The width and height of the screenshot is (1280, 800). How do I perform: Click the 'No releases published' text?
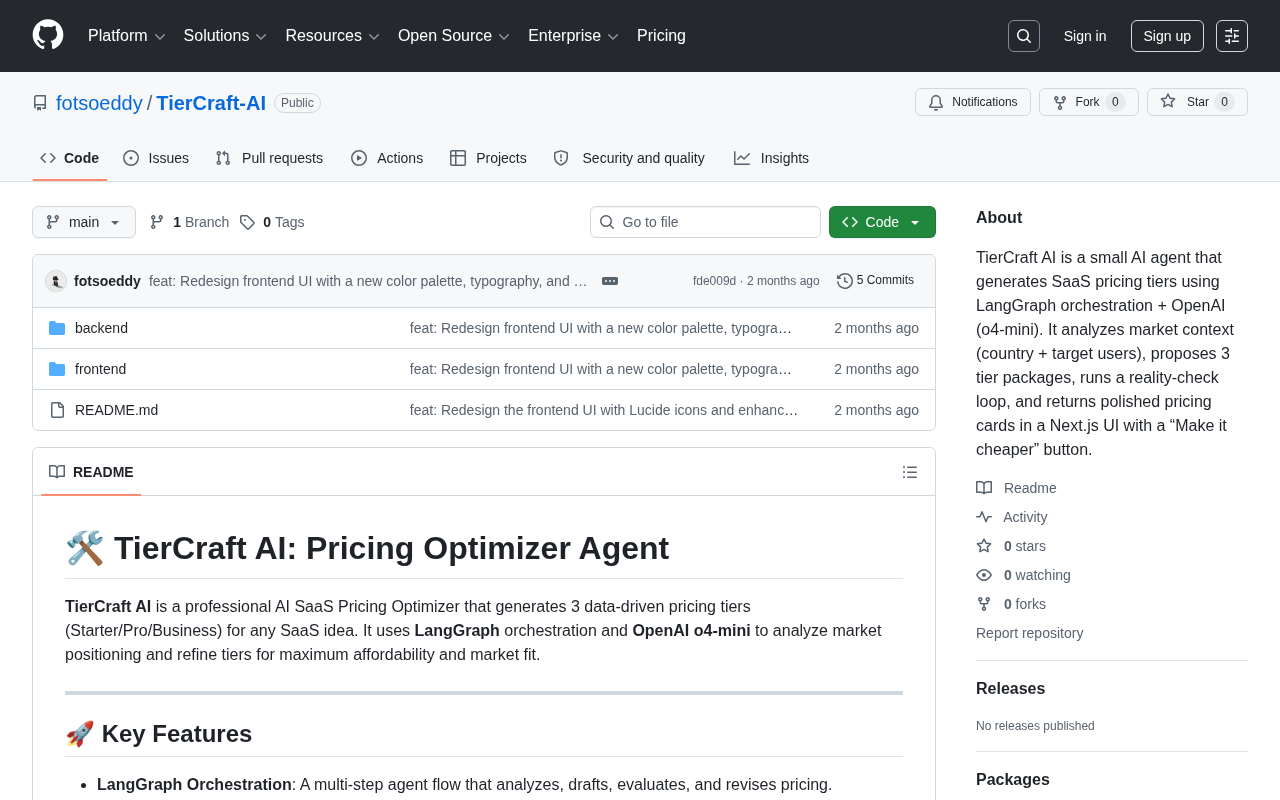[x=1035, y=726]
